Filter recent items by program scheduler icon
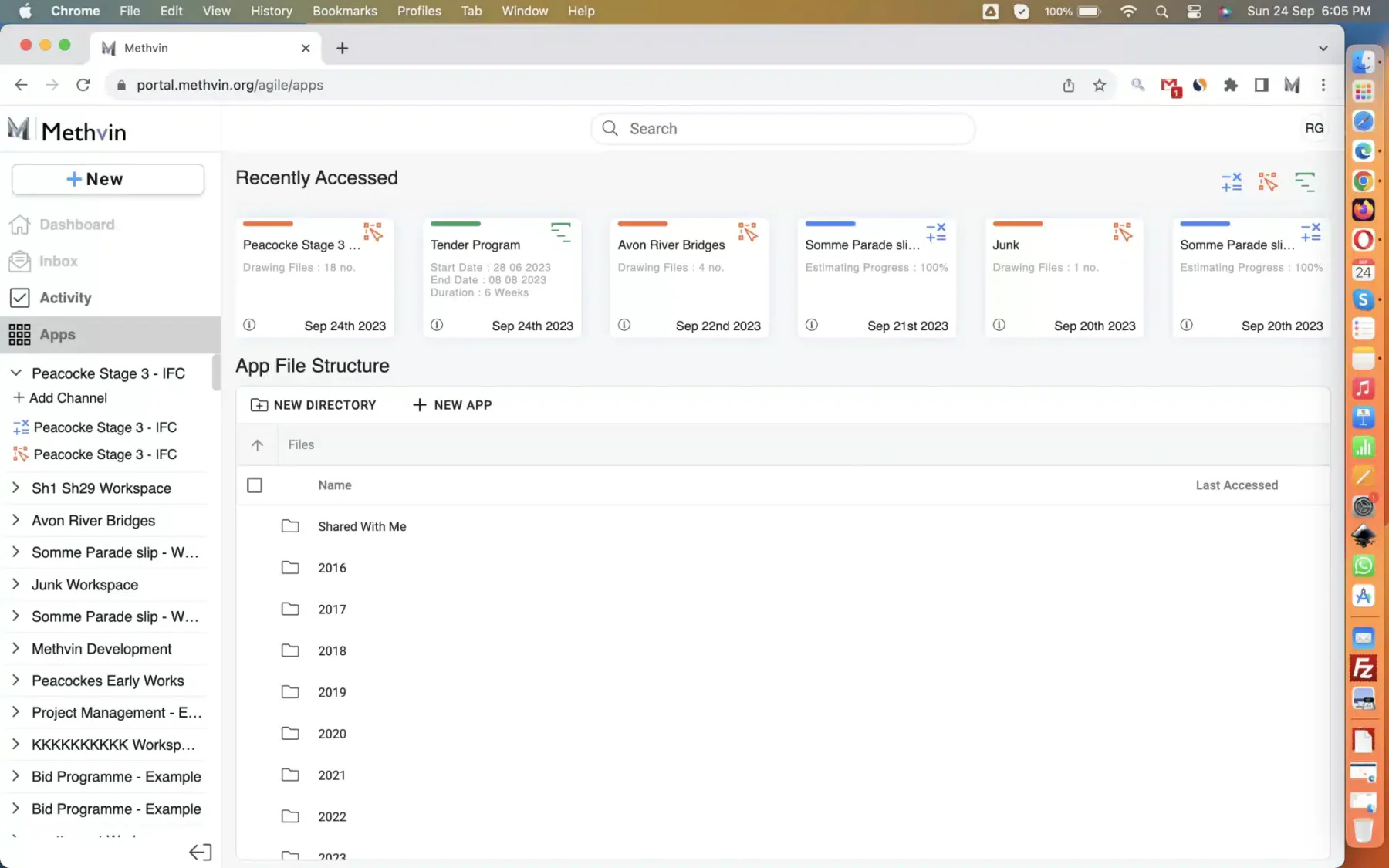 1305,181
